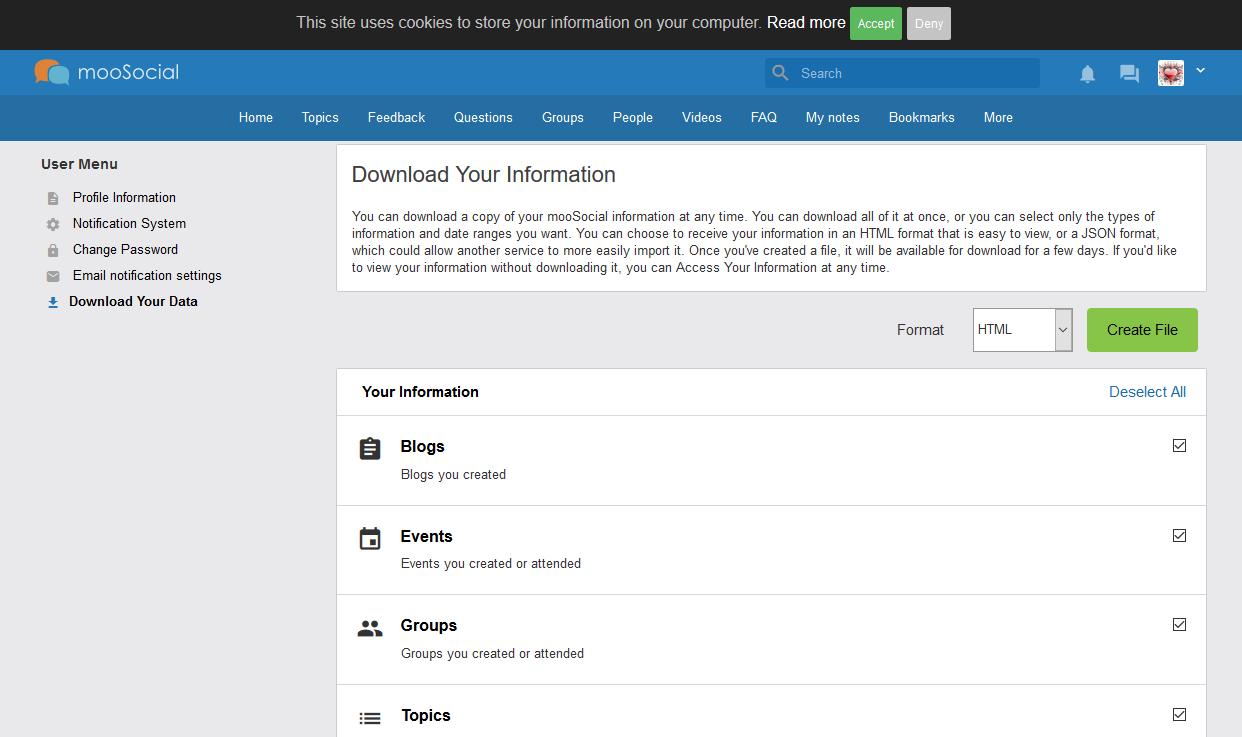Click the 'Download Your Information' heading
This screenshot has width=1242, height=737.
click(x=484, y=175)
